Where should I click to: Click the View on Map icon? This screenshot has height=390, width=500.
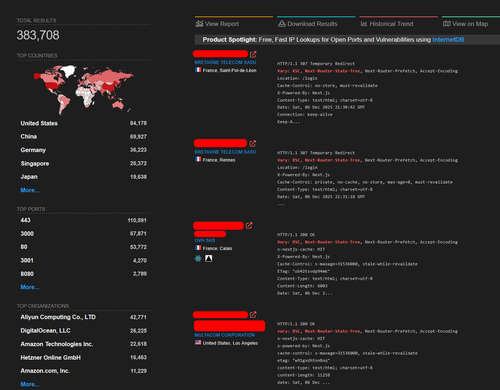click(x=447, y=24)
